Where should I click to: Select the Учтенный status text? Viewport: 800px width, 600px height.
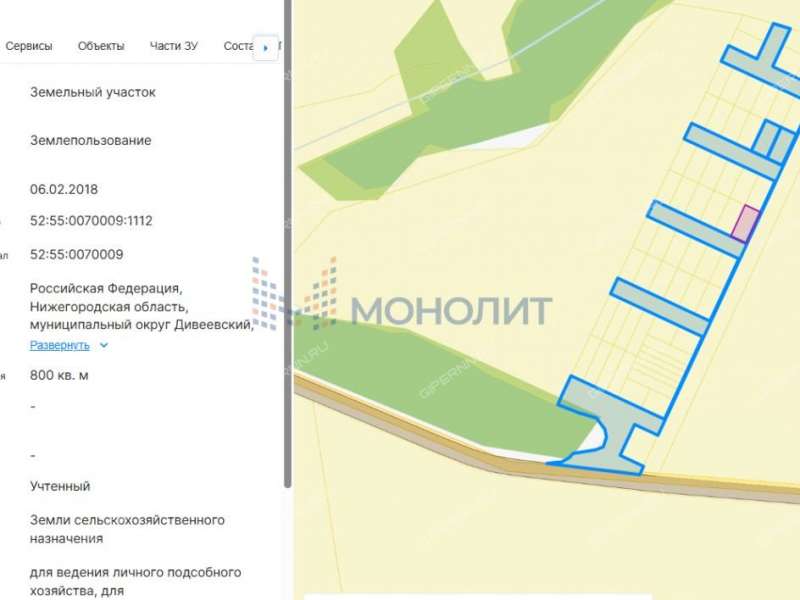59,486
